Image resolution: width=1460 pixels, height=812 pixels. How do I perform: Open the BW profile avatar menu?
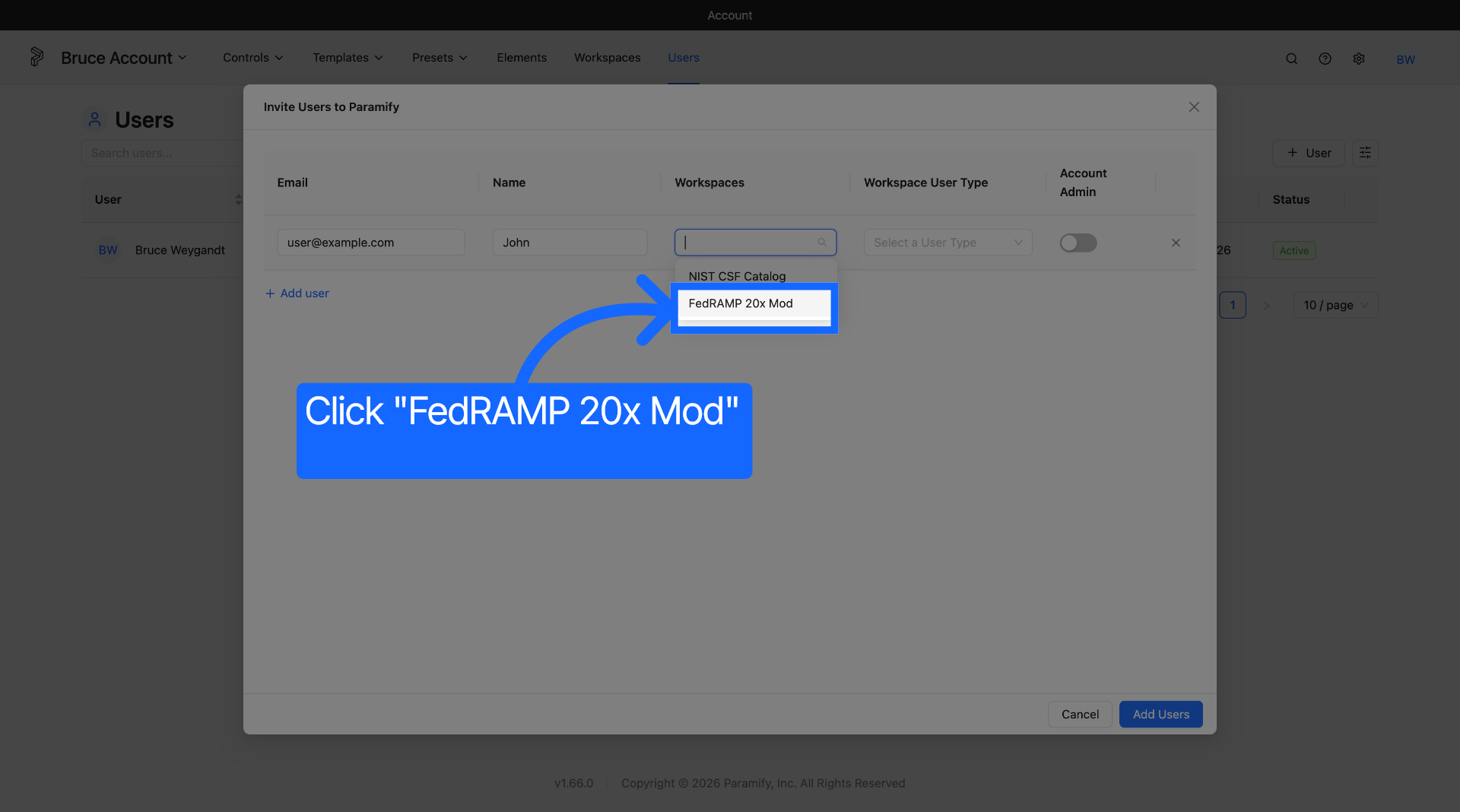pos(1405,59)
